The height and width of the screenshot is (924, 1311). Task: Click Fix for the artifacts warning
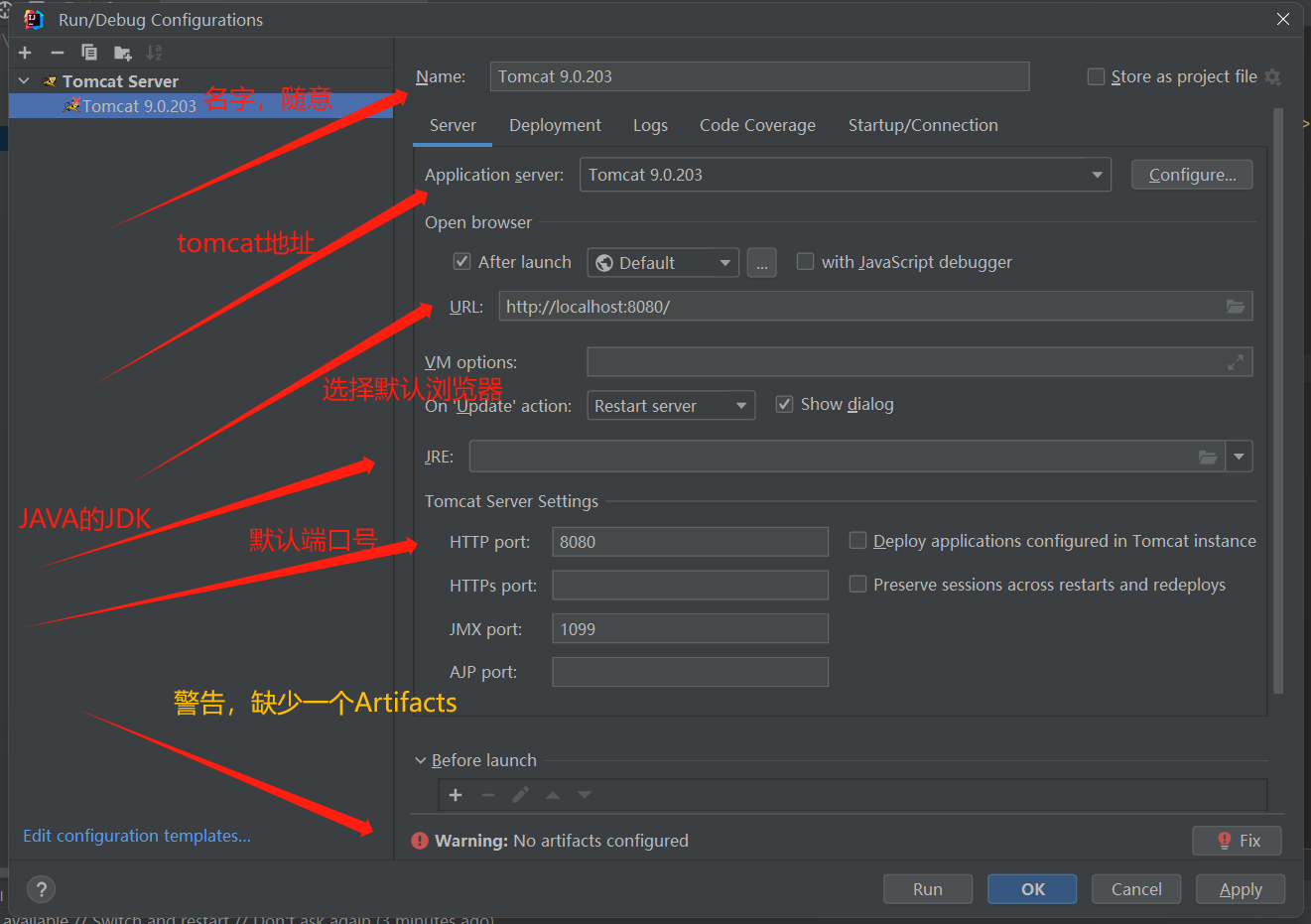[x=1237, y=841]
